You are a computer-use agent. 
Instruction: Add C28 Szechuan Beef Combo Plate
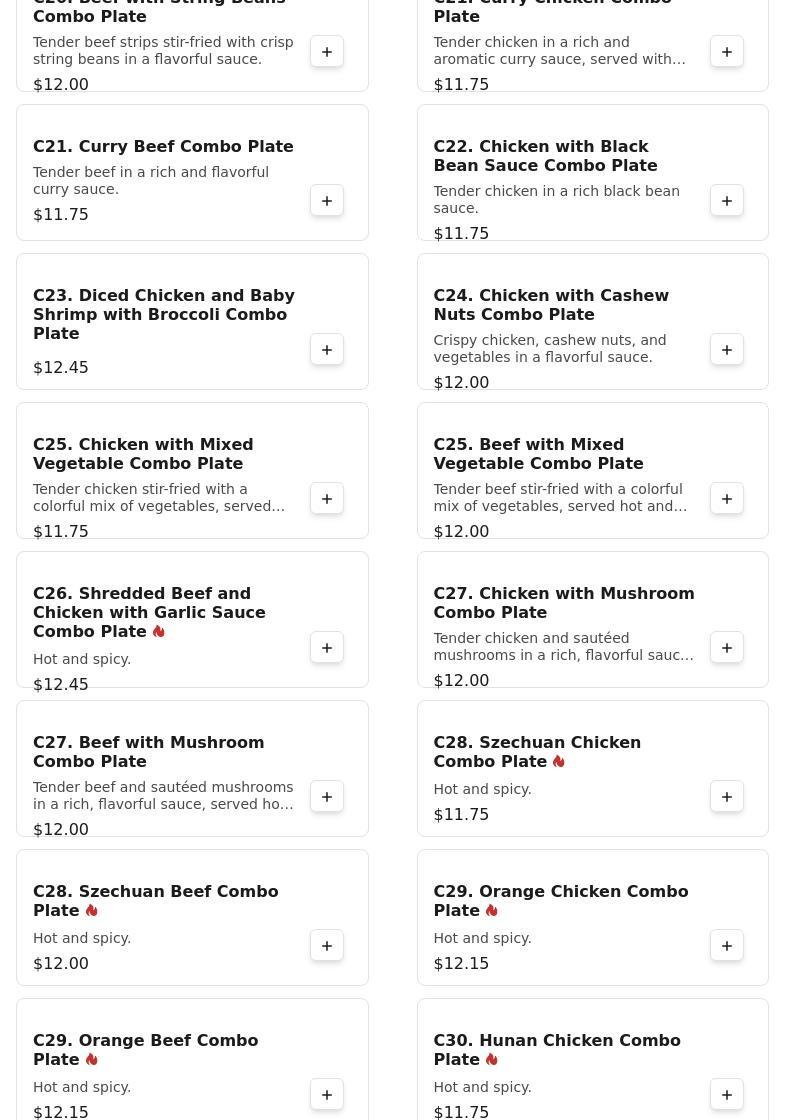327,946
